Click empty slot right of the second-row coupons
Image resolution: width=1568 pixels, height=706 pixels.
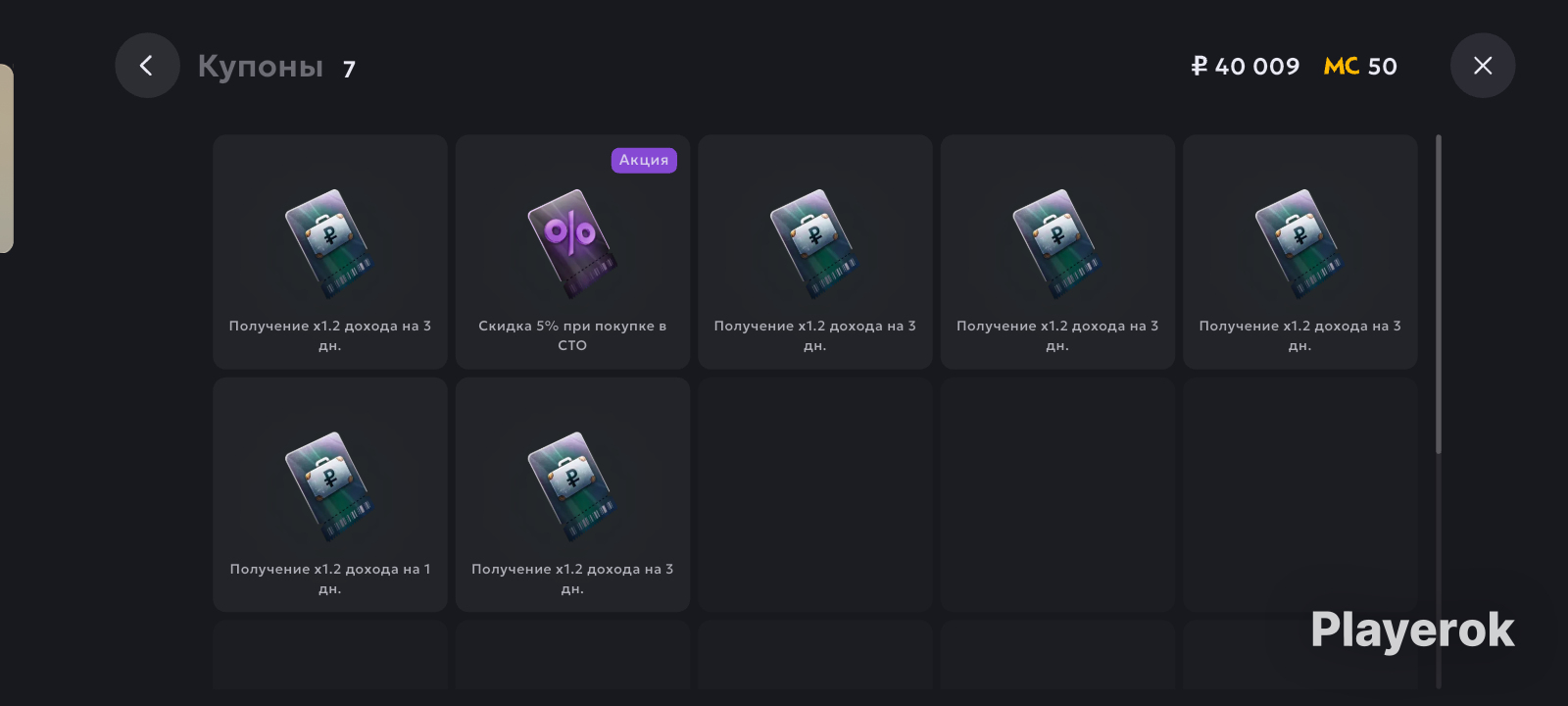point(815,495)
